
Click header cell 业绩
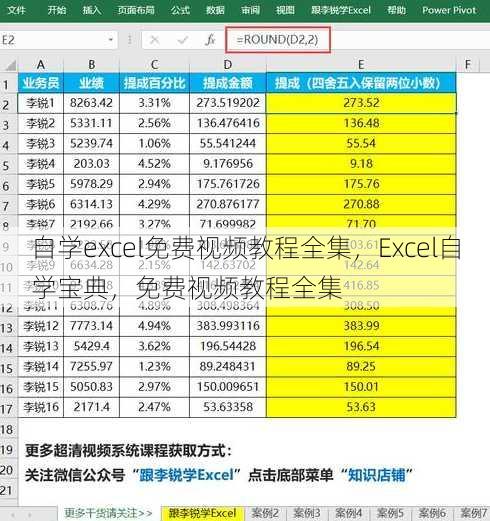(x=91, y=83)
